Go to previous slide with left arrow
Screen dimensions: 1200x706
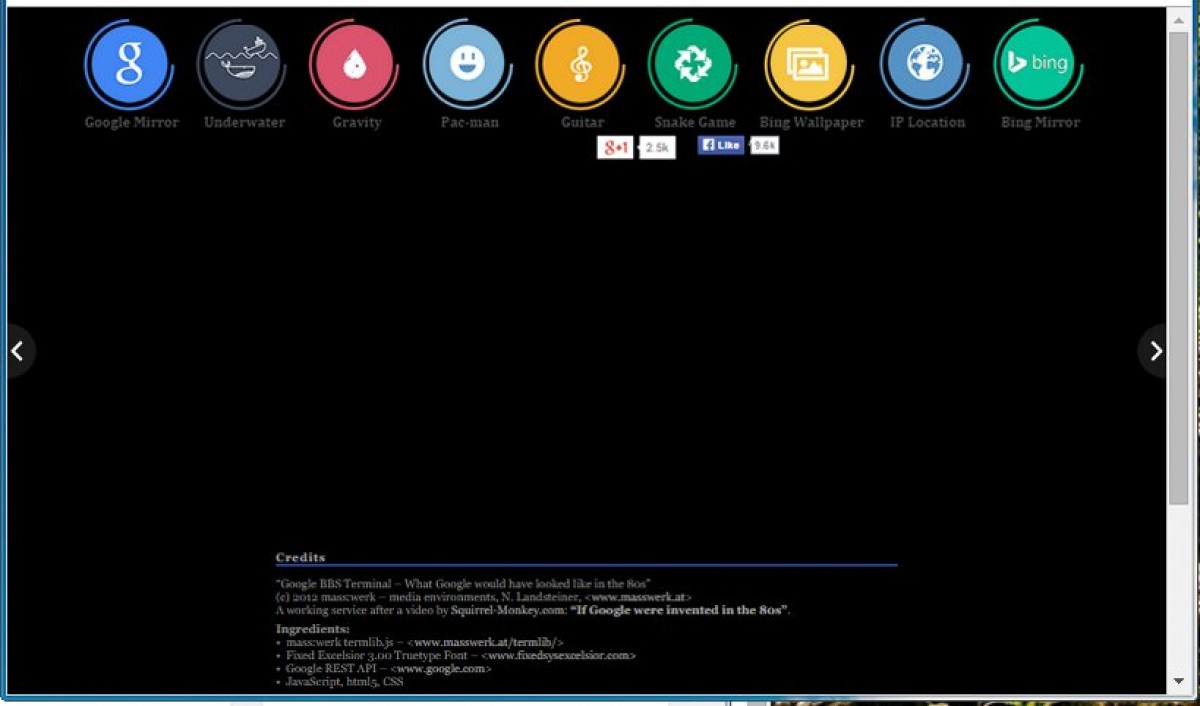[x=17, y=351]
